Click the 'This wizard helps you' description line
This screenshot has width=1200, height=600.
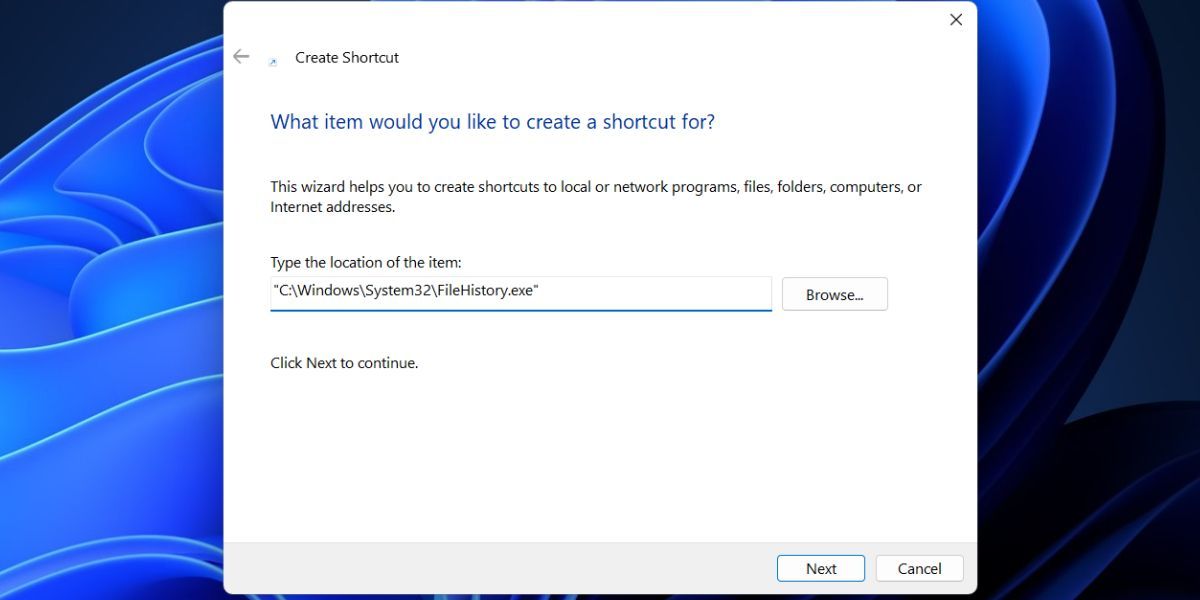click(595, 187)
